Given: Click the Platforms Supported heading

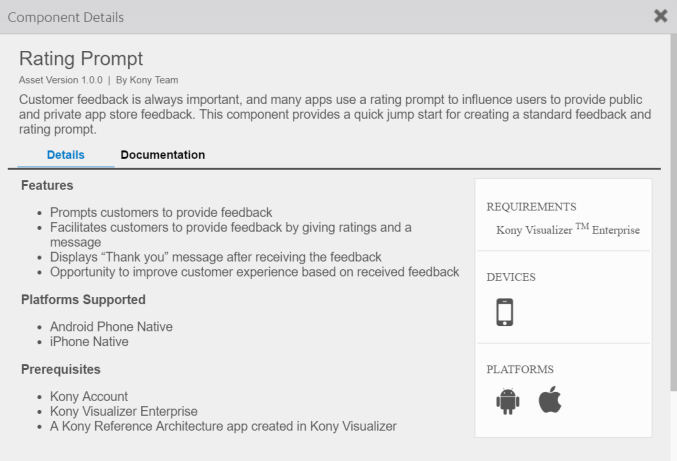Looking at the screenshot, I should click(x=83, y=300).
